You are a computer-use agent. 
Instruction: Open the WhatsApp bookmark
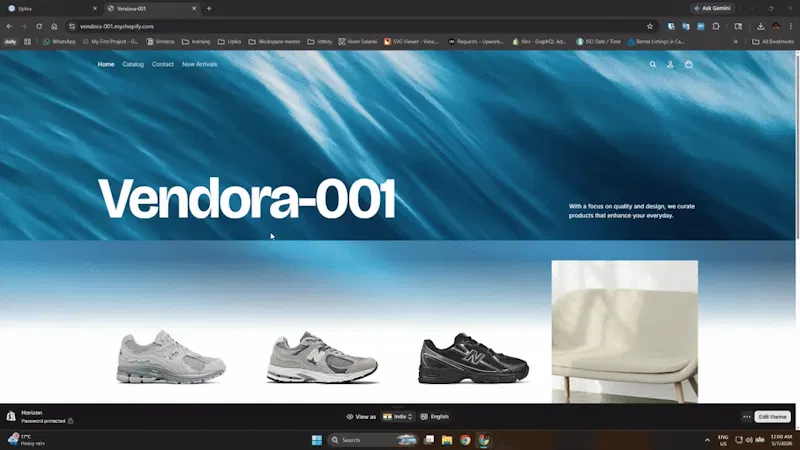point(59,42)
